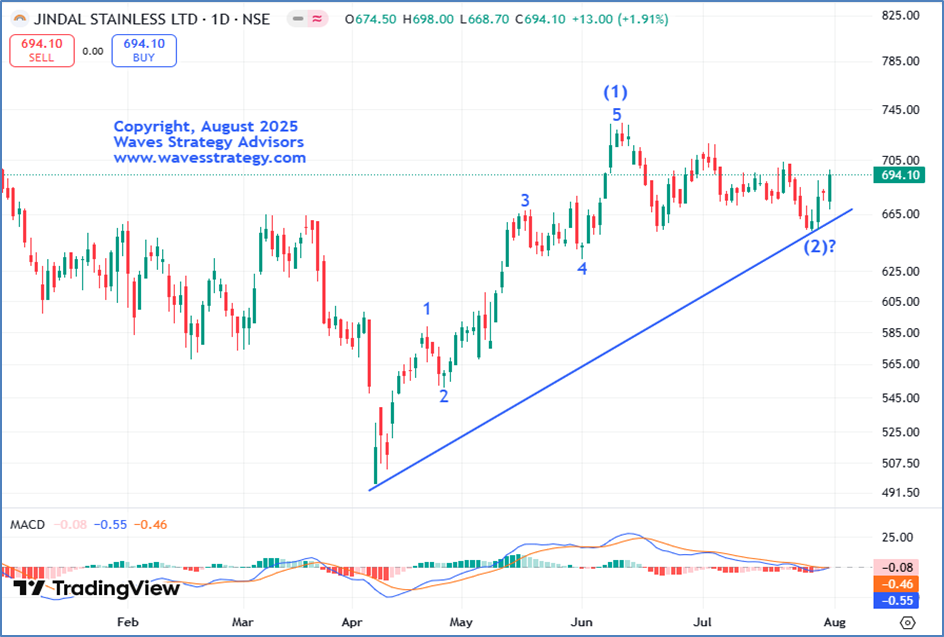The image size is (944, 637).
Task: Click the Apr label on time axis
Action: (x=352, y=622)
